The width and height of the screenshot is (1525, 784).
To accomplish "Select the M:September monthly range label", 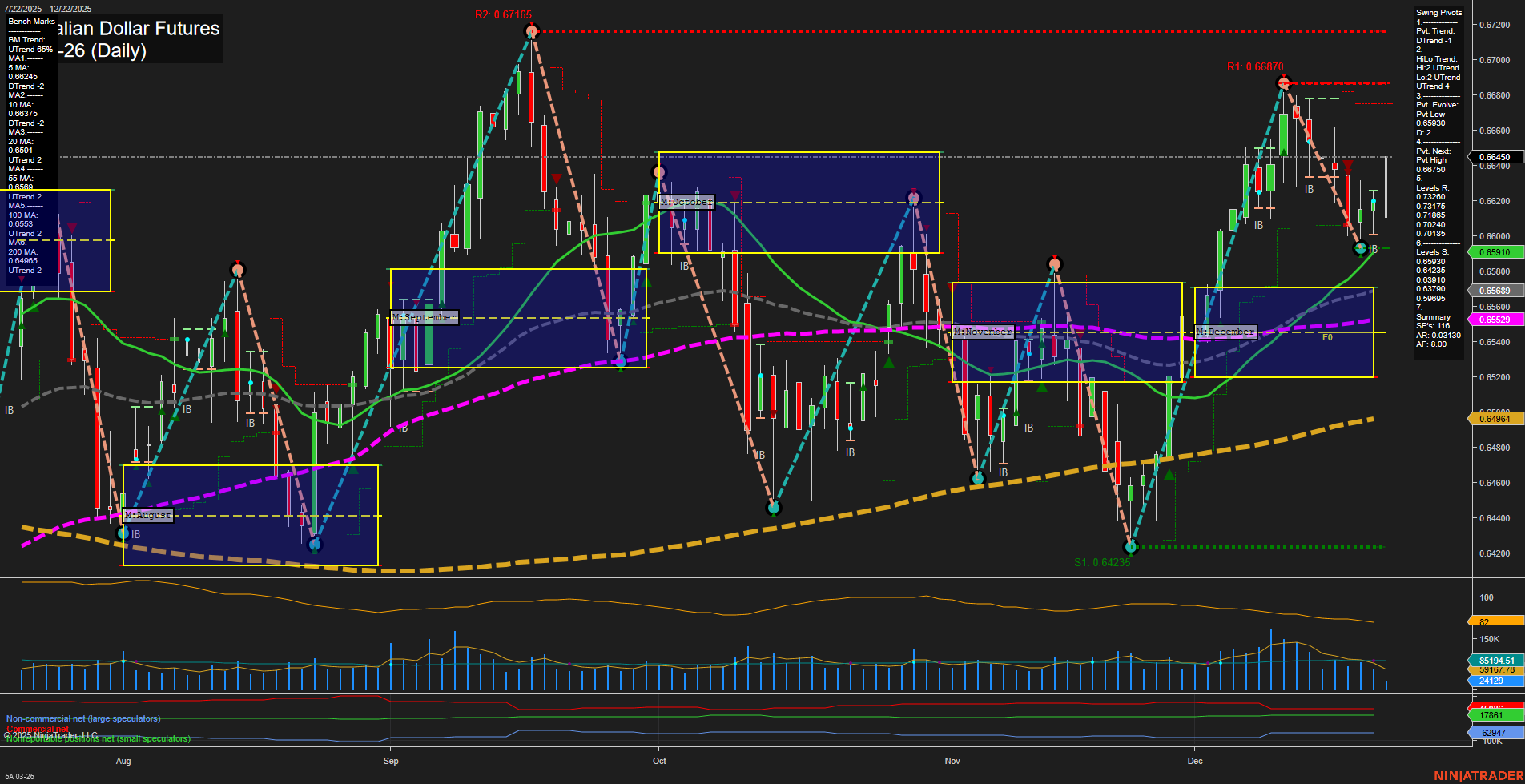I will (425, 317).
